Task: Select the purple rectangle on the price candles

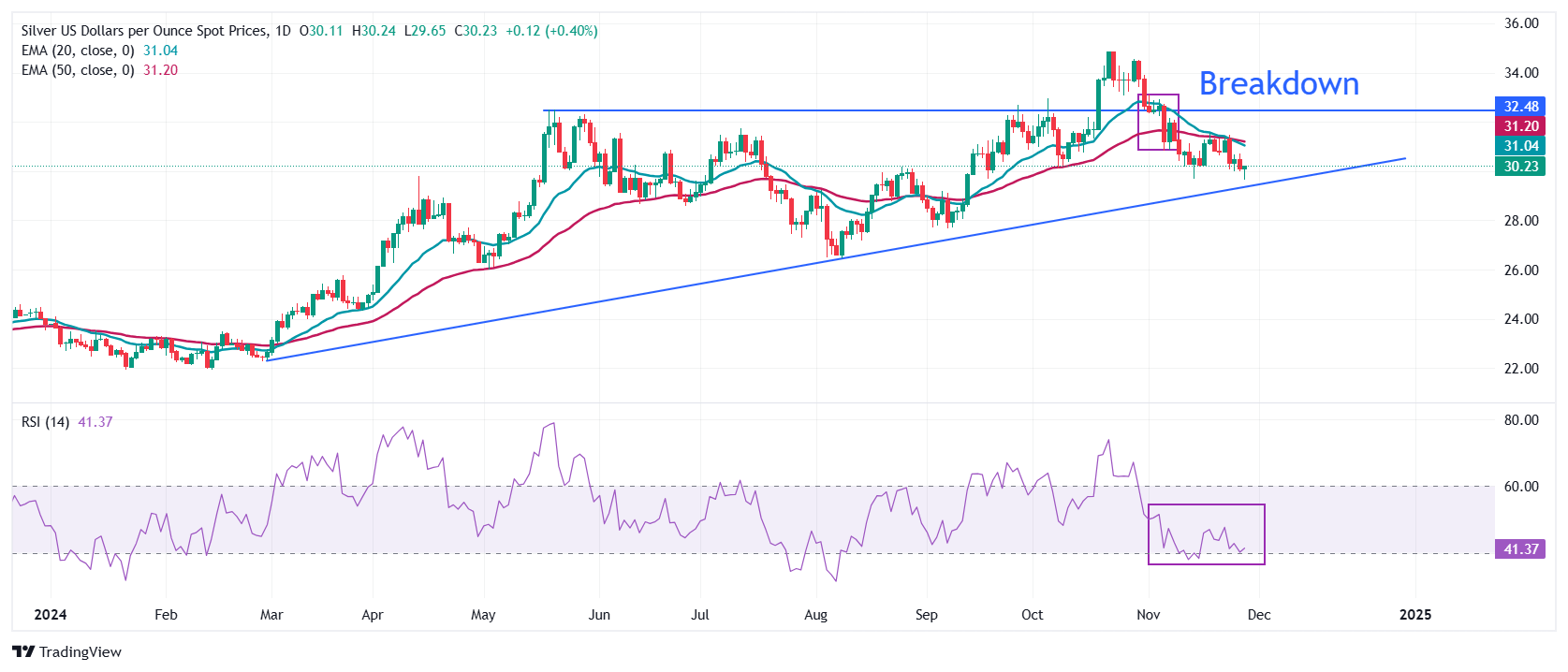Action: click(x=1158, y=95)
